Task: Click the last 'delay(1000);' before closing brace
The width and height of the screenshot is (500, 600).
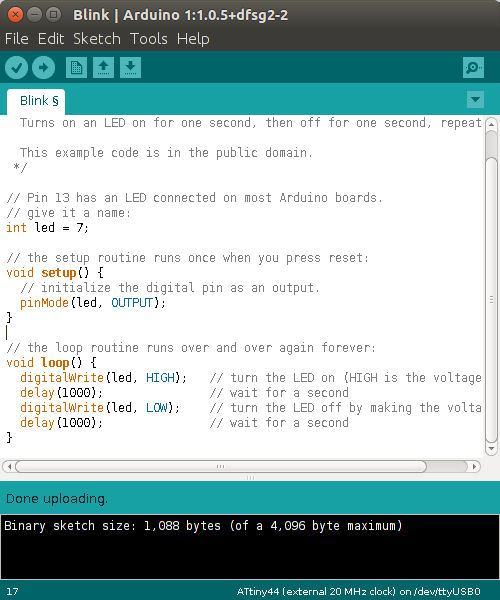Action: coord(61,422)
